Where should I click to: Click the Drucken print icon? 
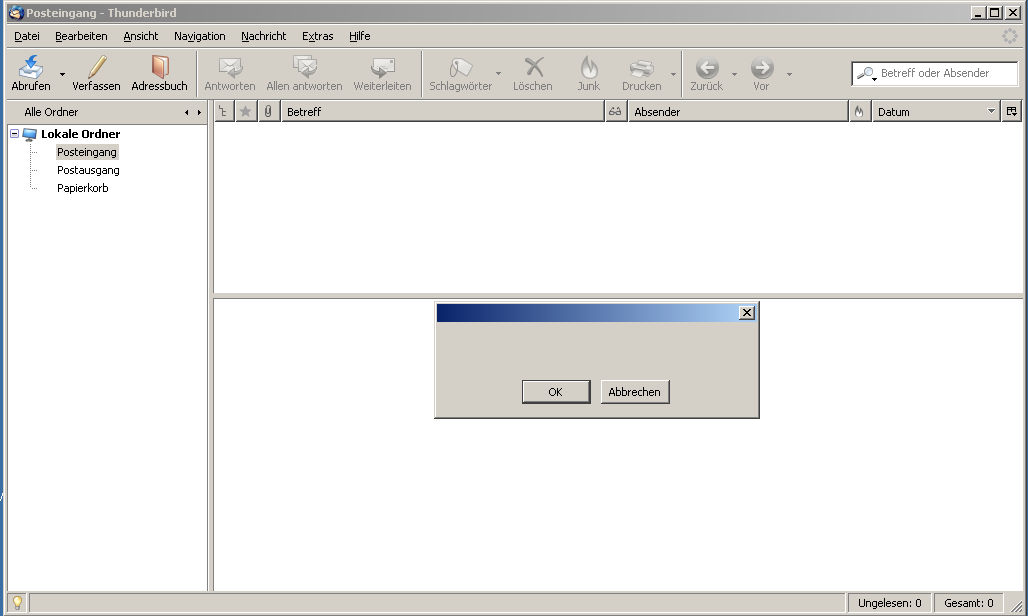pyautogui.click(x=641, y=67)
